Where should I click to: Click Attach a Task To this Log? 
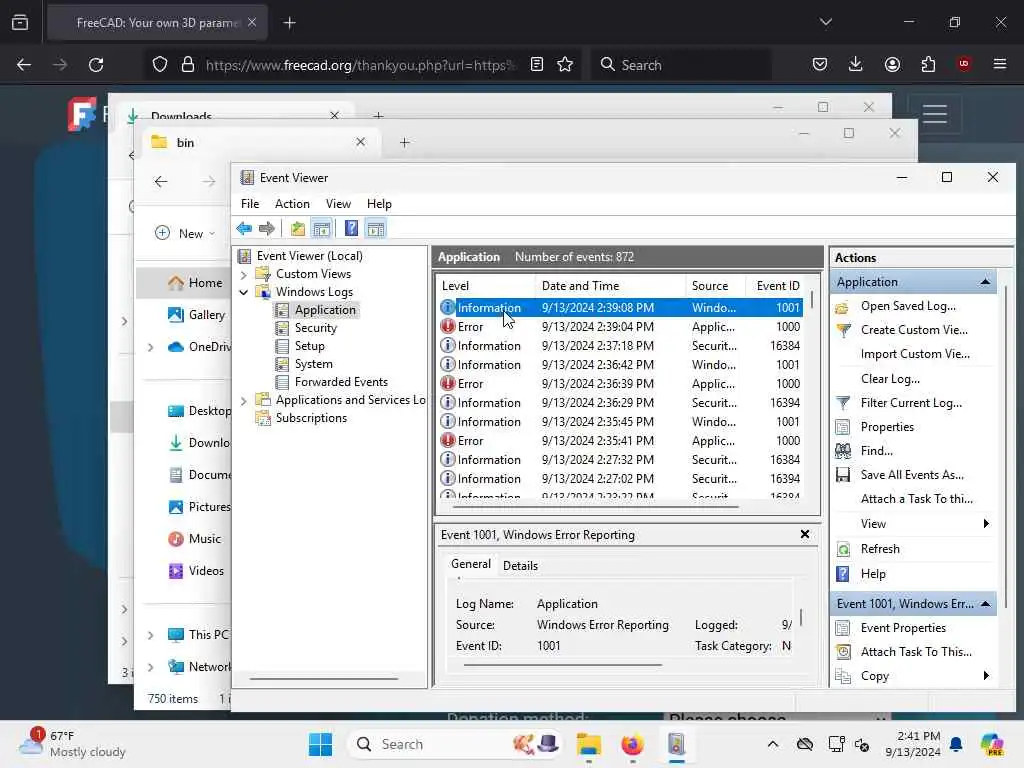pyautogui.click(x=916, y=499)
